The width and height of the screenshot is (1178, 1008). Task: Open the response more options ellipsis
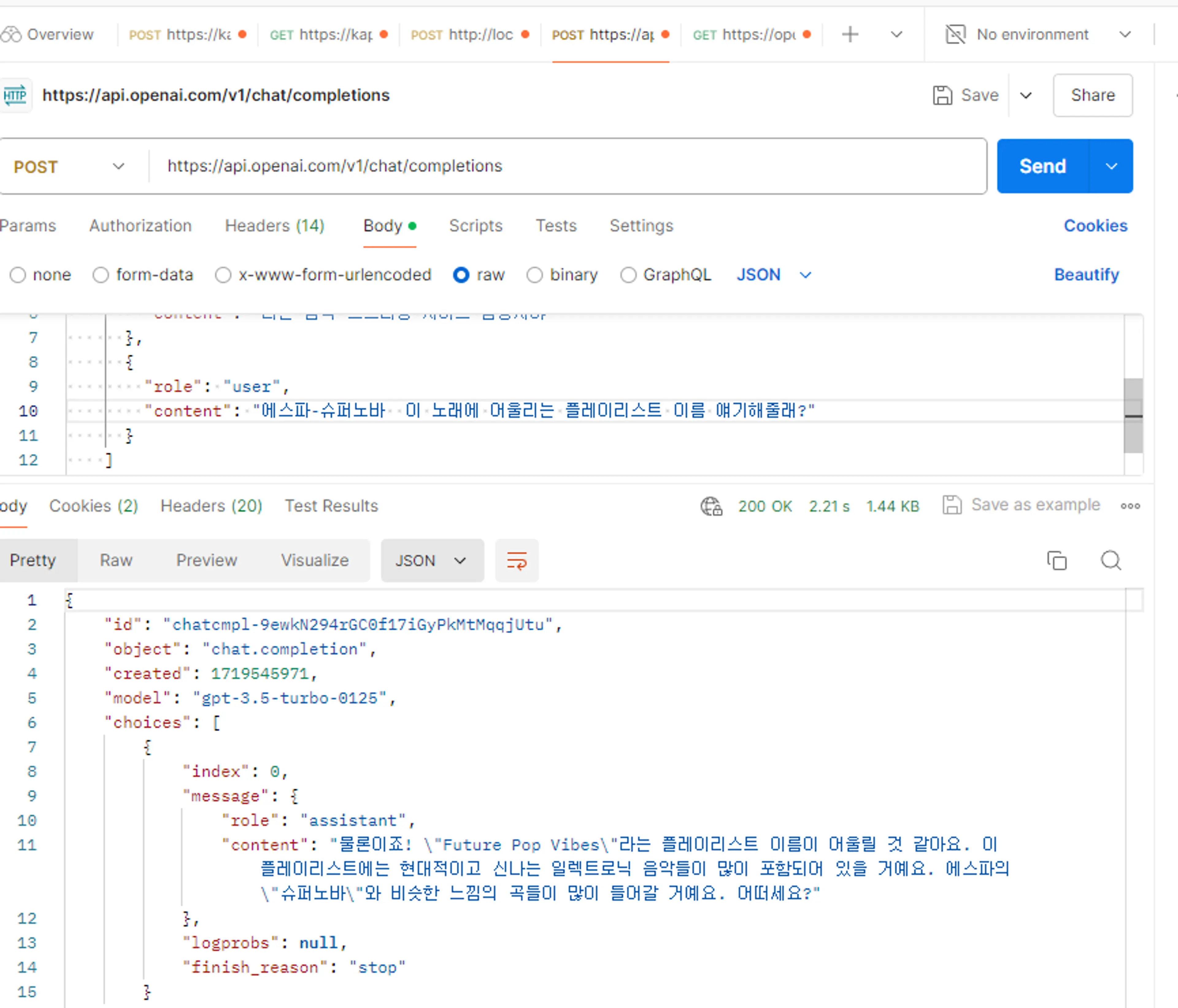tap(1130, 506)
